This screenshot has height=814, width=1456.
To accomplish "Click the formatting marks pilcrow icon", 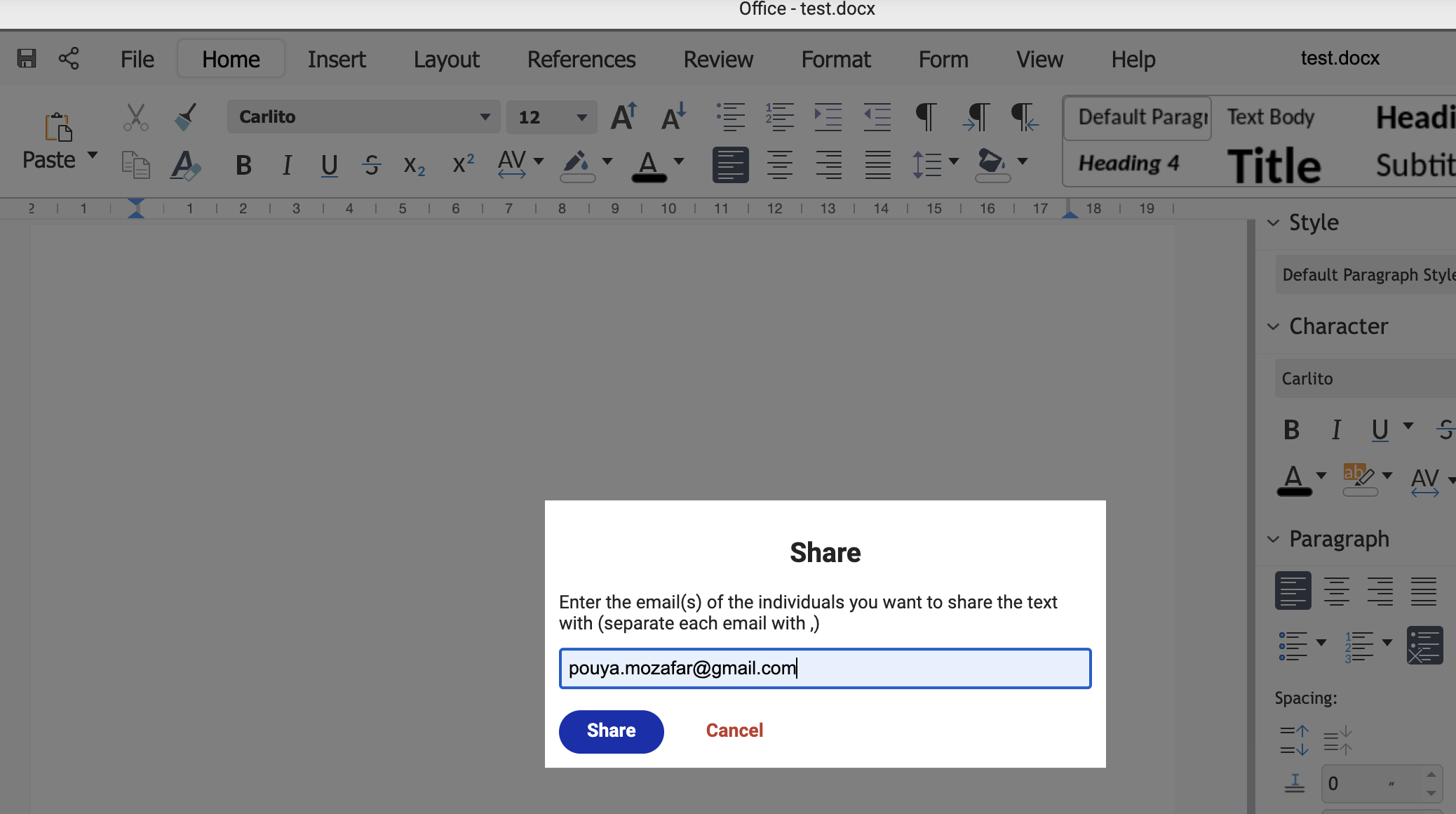I will click(926, 116).
